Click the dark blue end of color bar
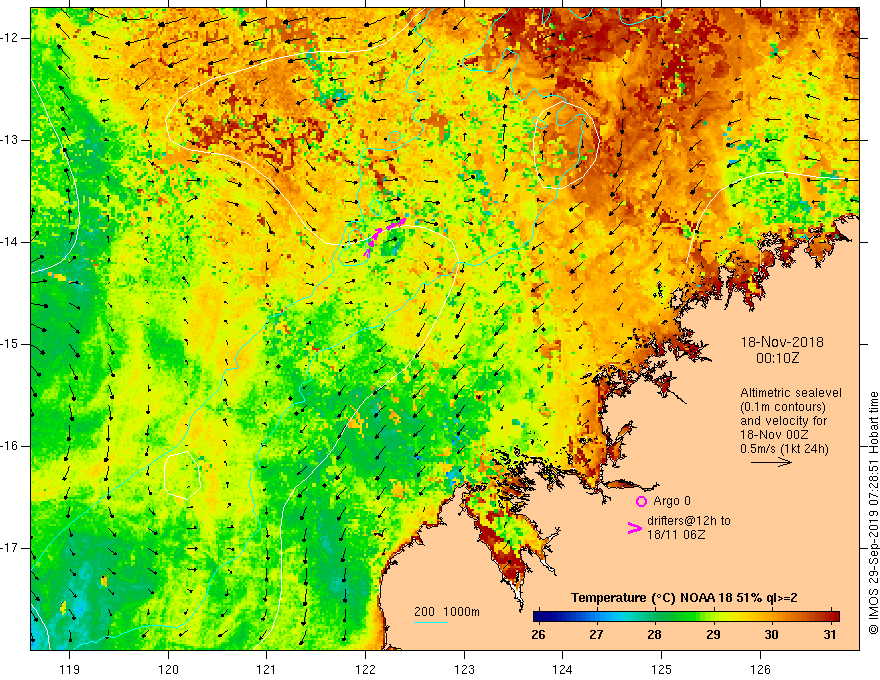Viewport: 880px width, 680px height. pyautogui.click(x=540, y=617)
